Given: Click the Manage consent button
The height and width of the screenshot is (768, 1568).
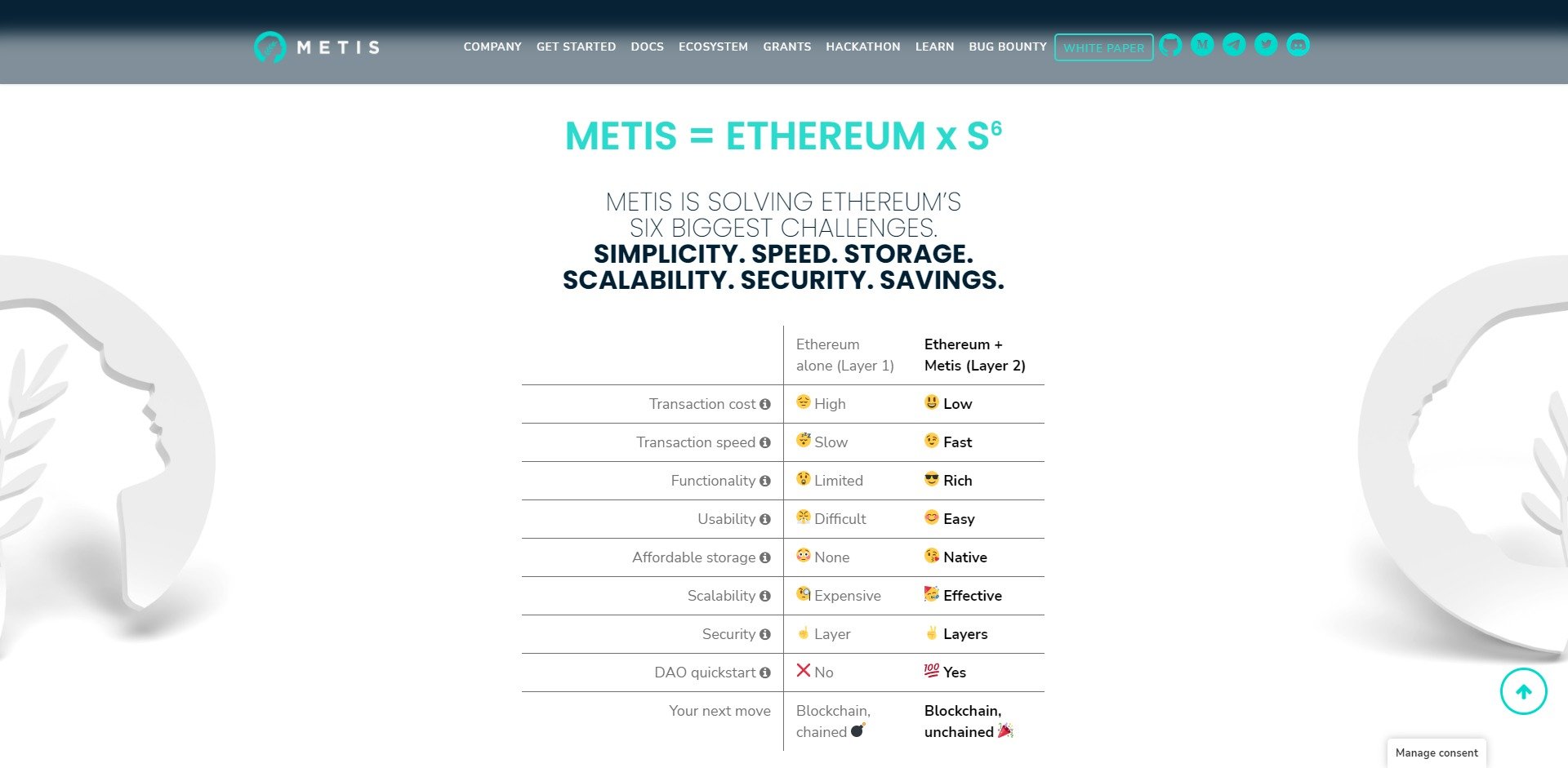Looking at the screenshot, I should 1436,752.
